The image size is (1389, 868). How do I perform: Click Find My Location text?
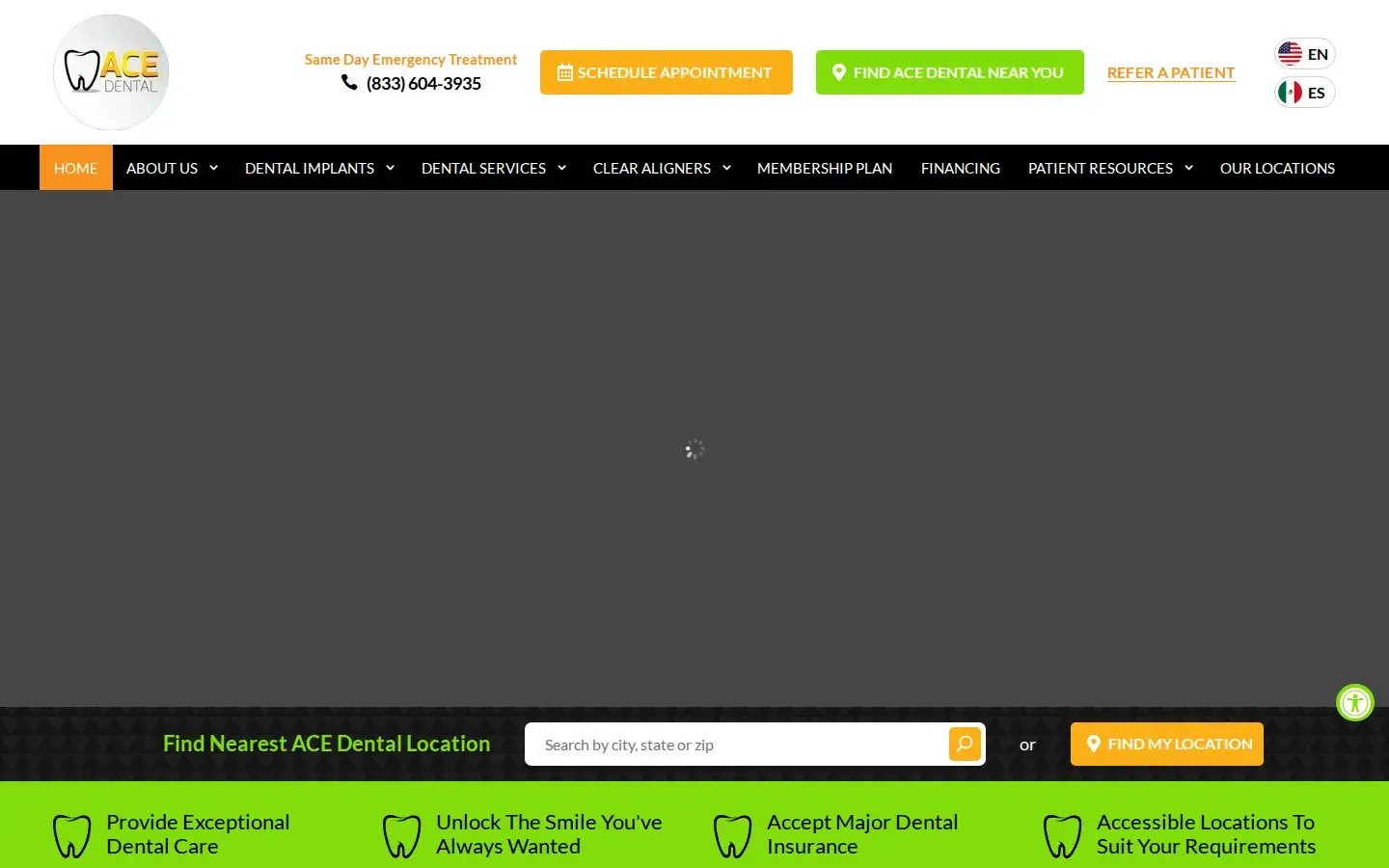[x=1180, y=744]
